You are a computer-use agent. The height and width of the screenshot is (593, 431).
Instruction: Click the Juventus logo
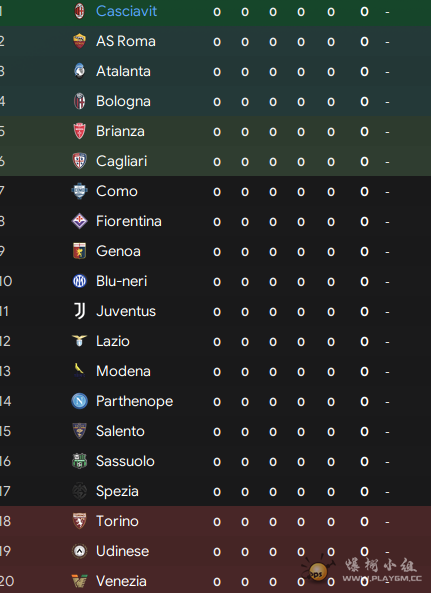79,311
